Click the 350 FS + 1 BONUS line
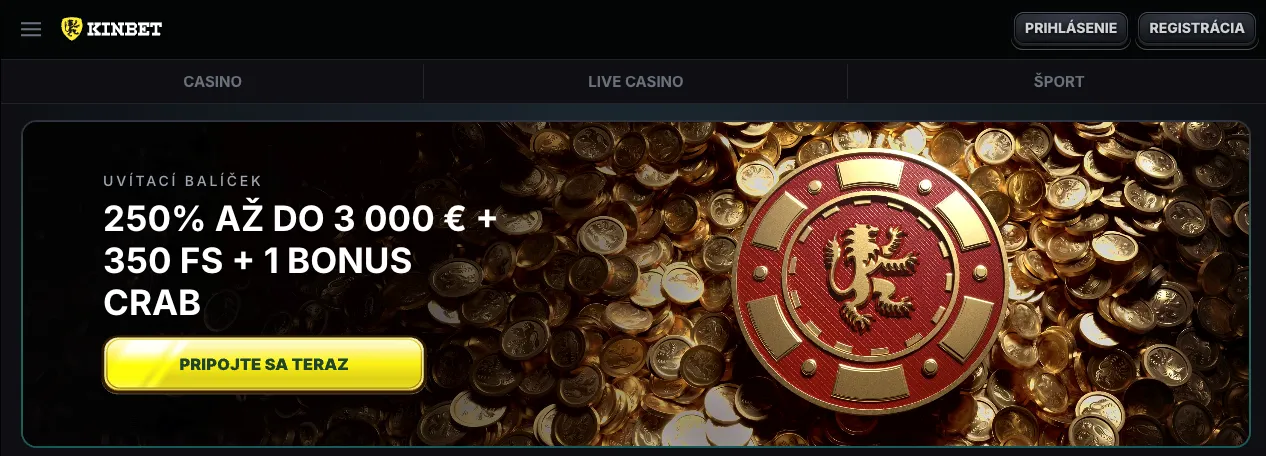The height and width of the screenshot is (456, 1266). (x=258, y=260)
